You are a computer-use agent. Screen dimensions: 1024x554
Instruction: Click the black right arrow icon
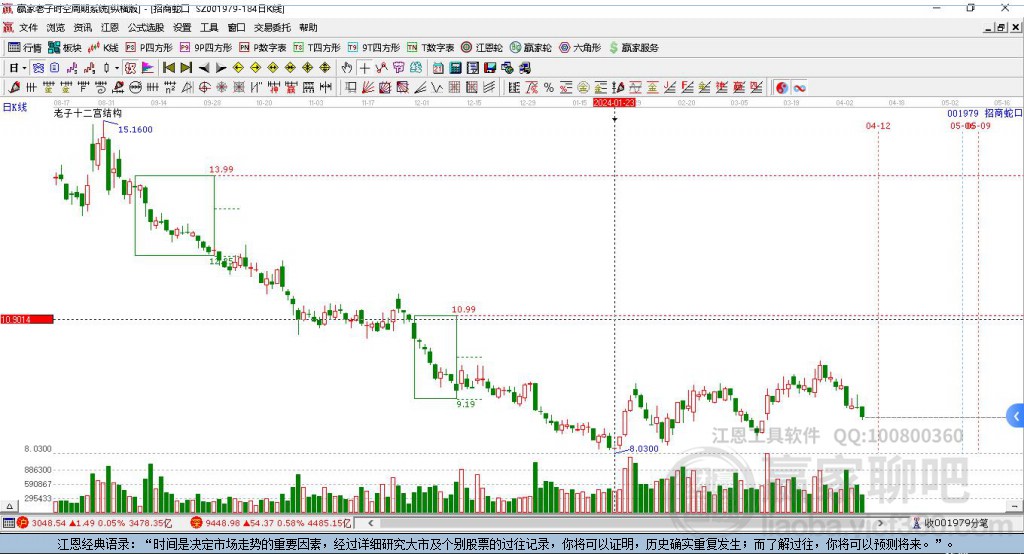[x=221, y=68]
